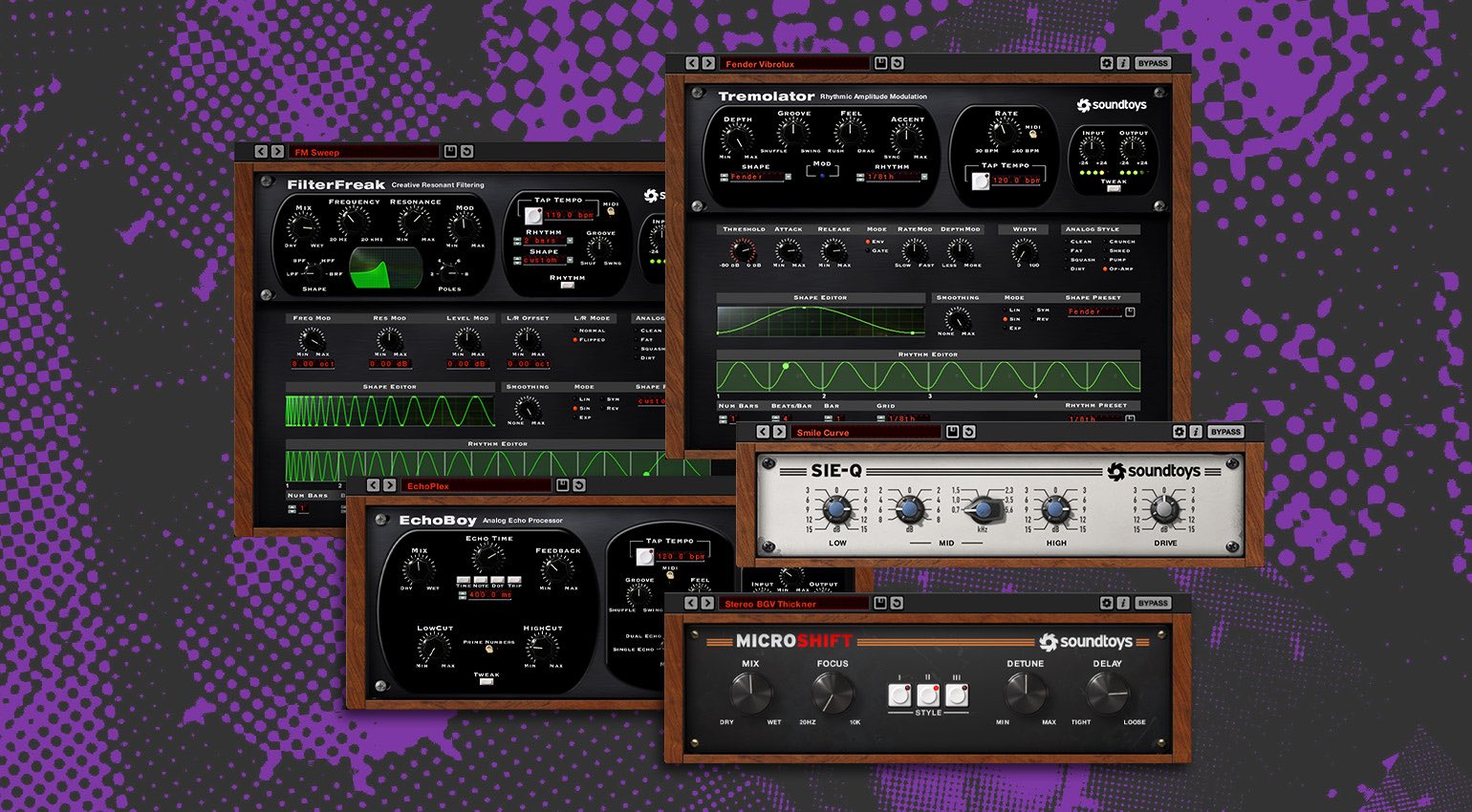1472x812 pixels.
Task: Open the Tremolator Shape dropdown showing Fender
Action: pyautogui.click(x=788, y=177)
